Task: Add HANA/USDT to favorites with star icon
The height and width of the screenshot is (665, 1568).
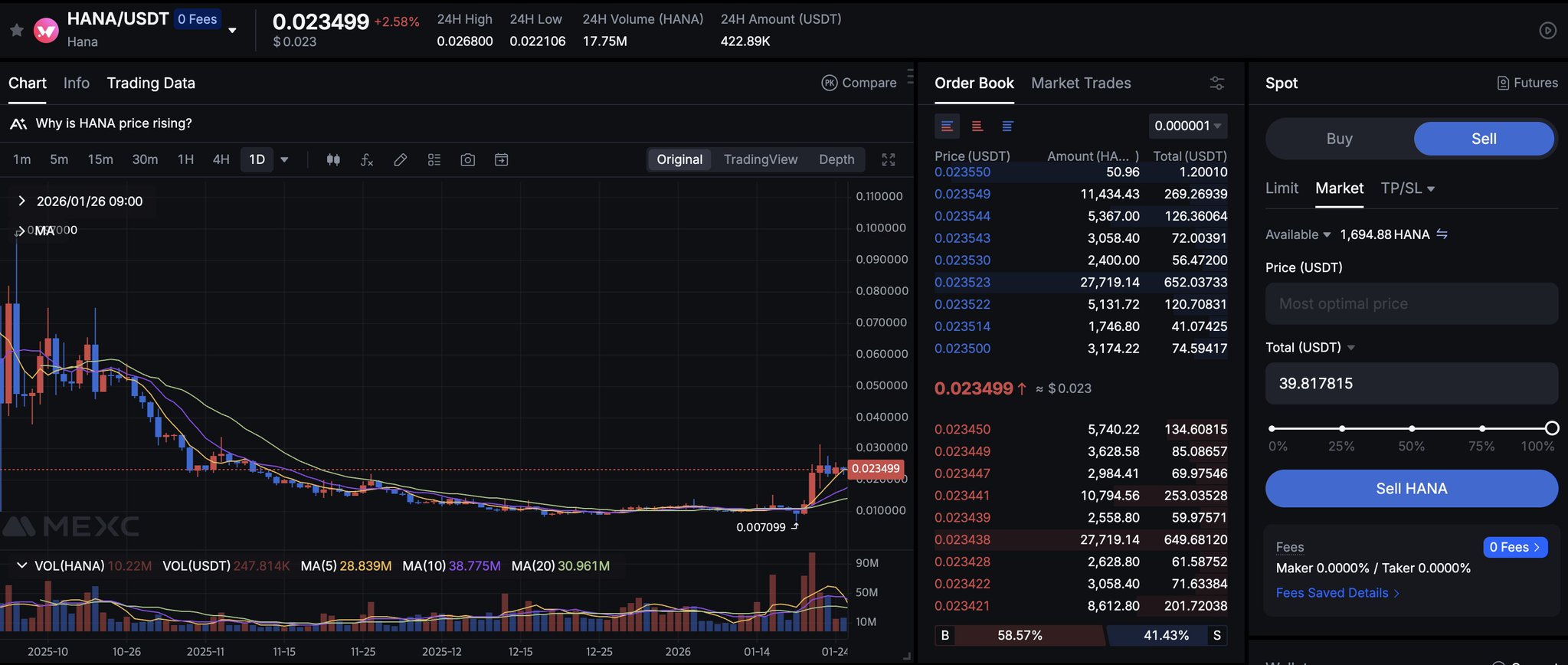Action: click(x=17, y=30)
